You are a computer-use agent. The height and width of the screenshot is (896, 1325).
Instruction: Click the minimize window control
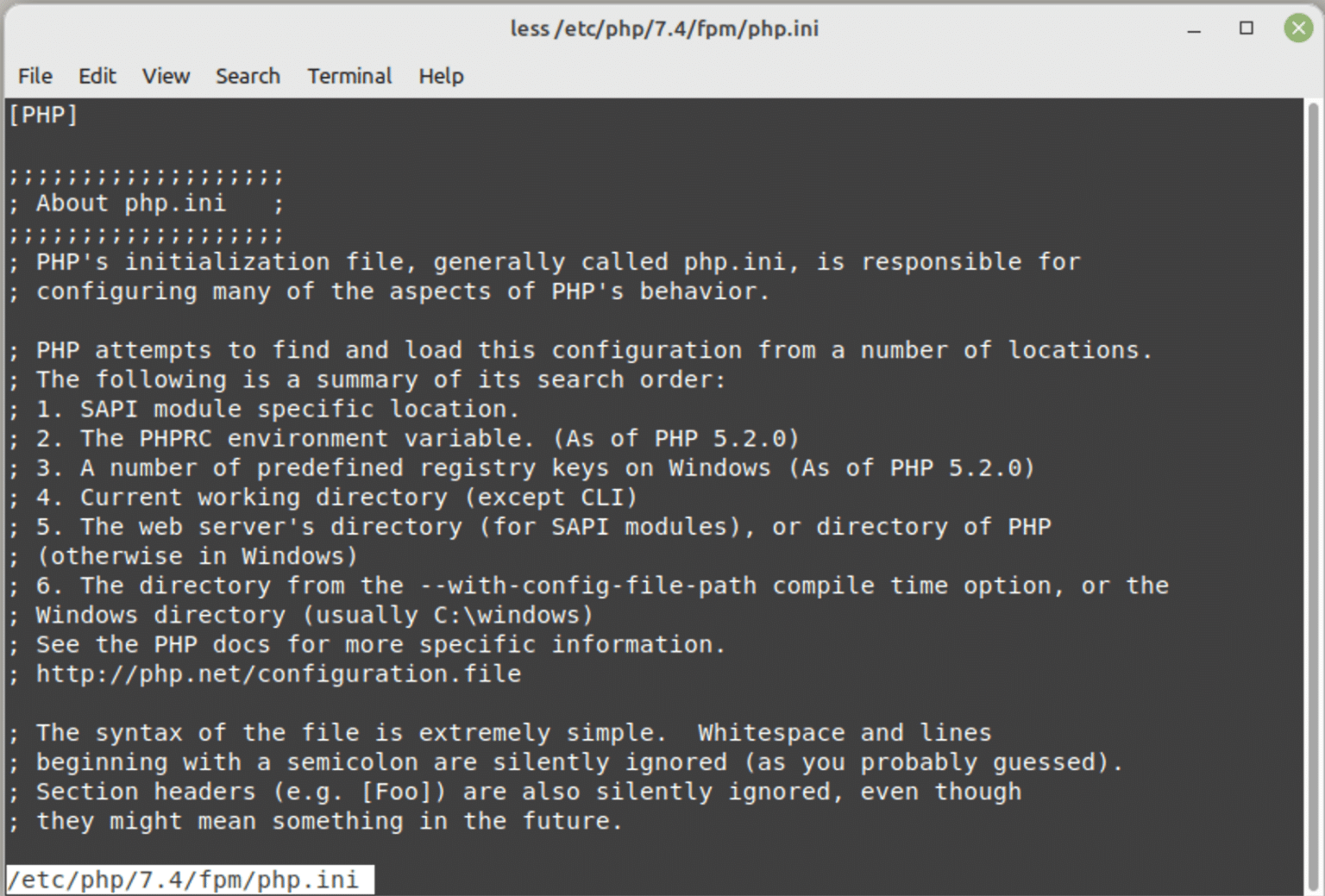[1194, 28]
